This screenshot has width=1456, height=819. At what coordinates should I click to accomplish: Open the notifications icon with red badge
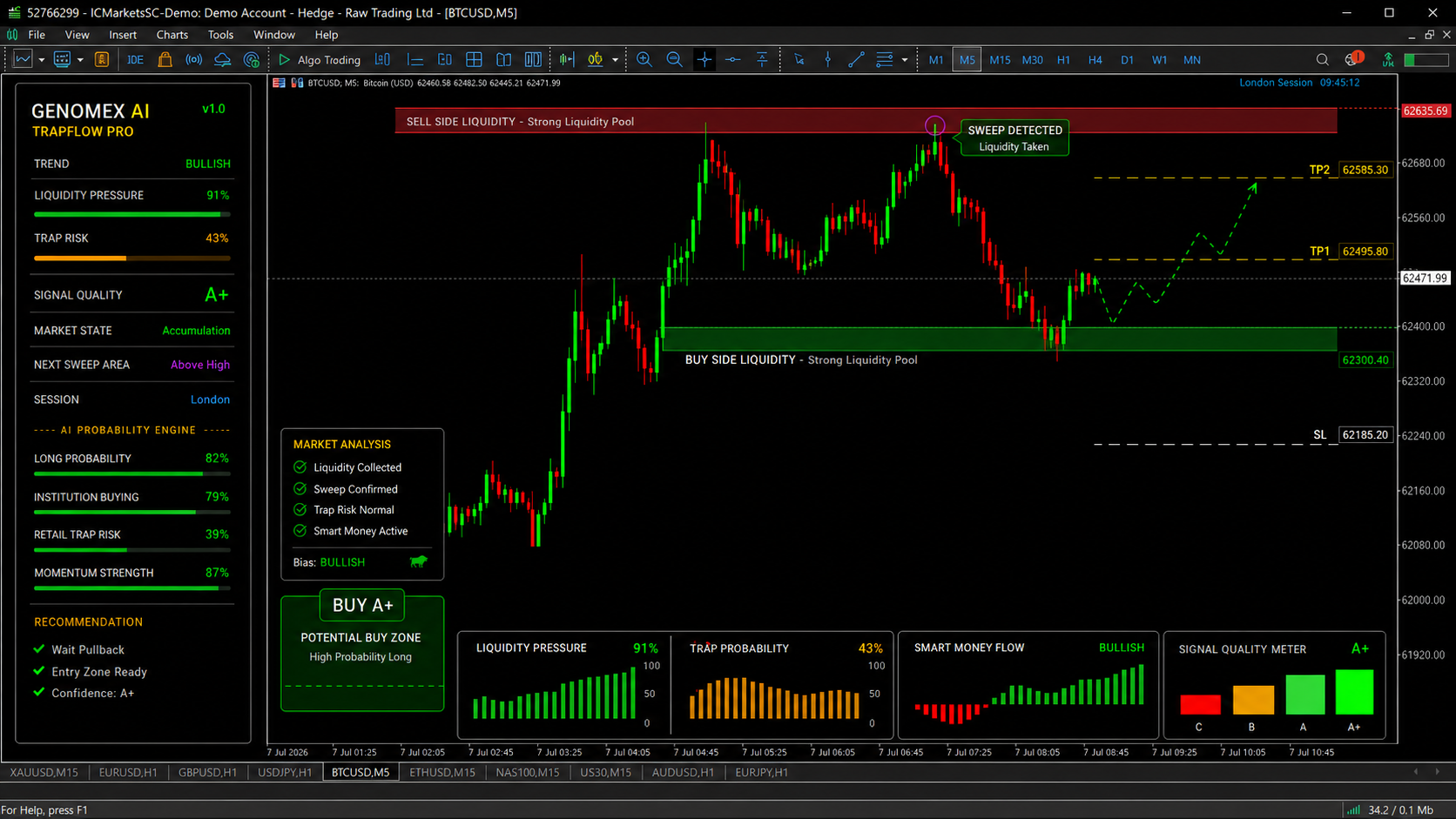(x=1352, y=59)
